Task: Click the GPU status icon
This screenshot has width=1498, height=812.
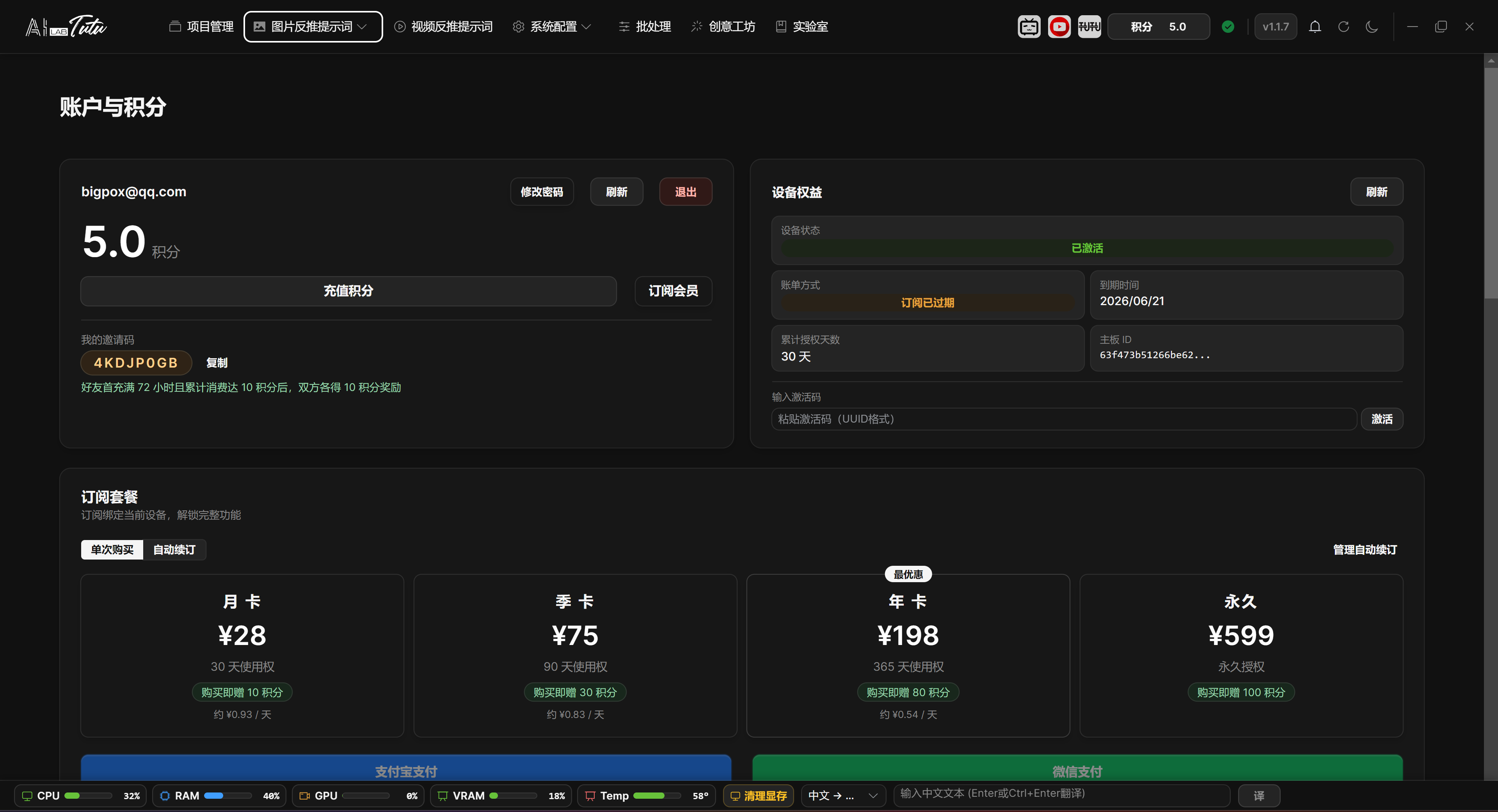Action: 304,796
